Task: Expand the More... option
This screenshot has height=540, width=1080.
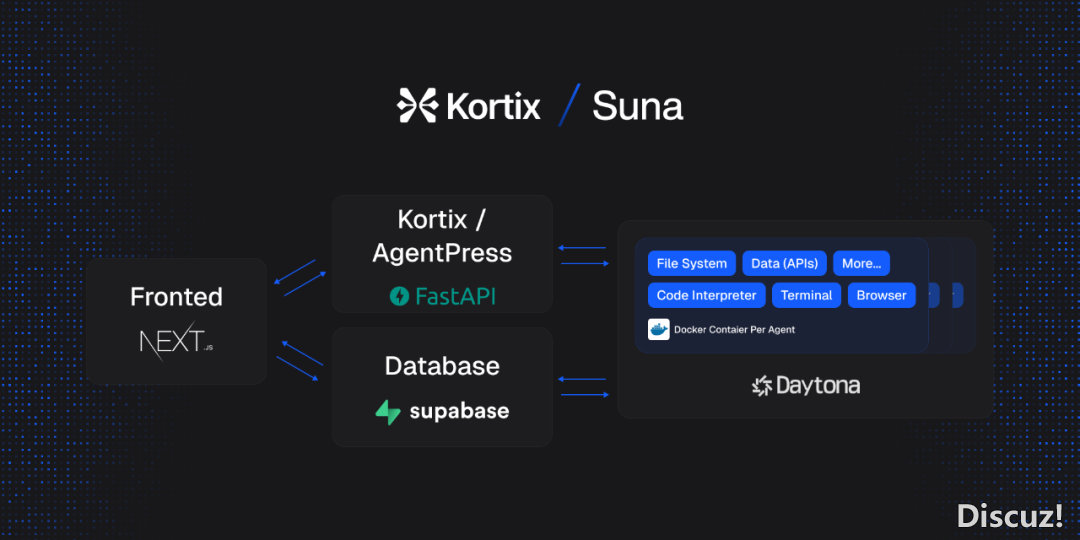Action: pyautogui.click(x=861, y=264)
